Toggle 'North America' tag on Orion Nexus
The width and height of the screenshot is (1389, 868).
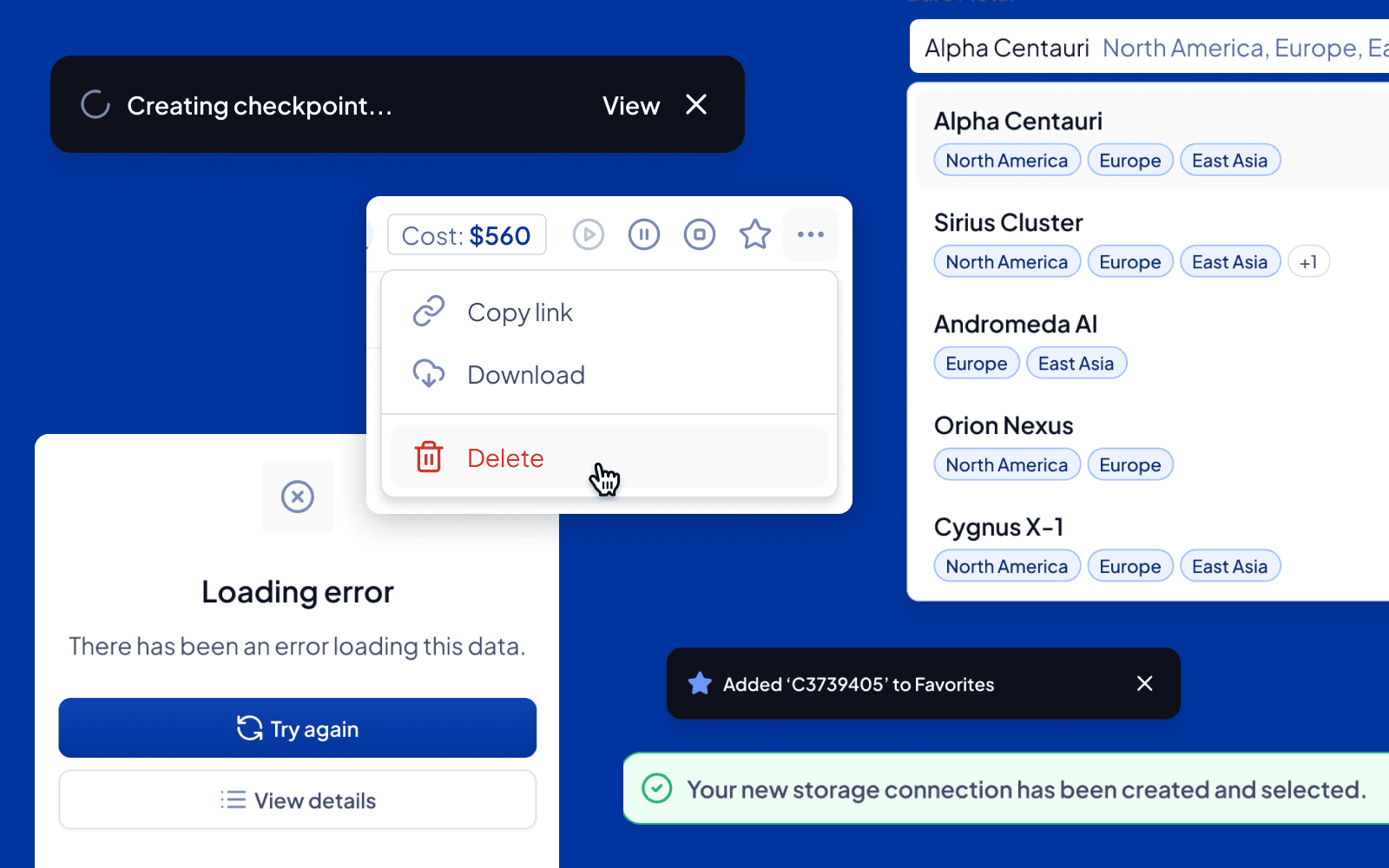[1006, 464]
